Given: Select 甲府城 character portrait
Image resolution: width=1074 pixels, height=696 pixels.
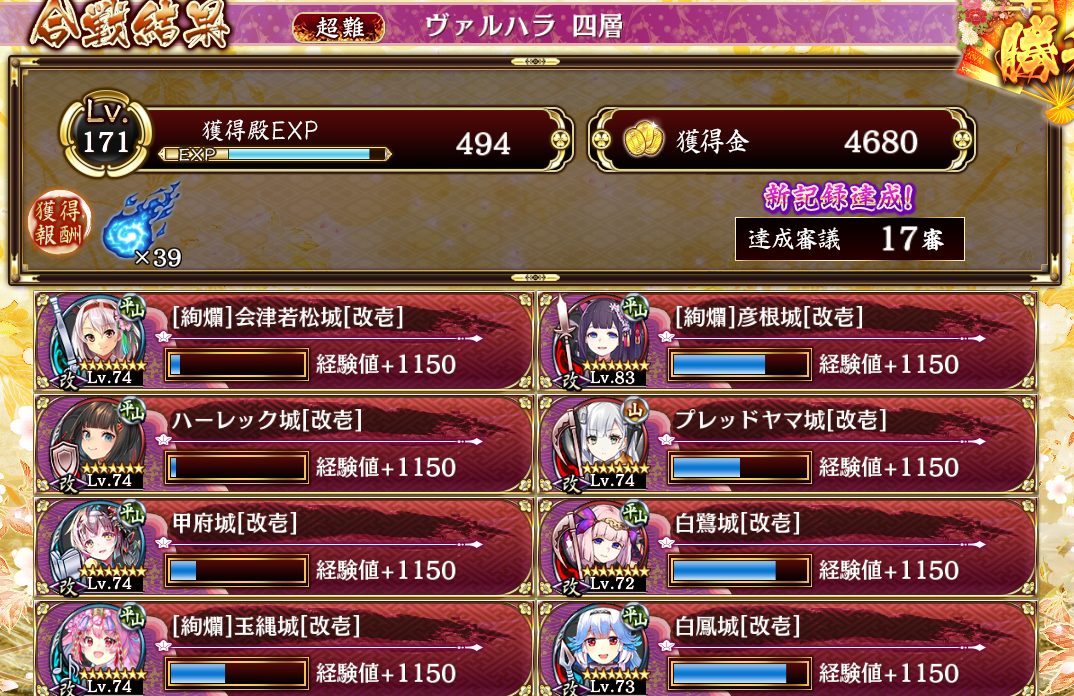Looking at the screenshot, I should (94, 547).
